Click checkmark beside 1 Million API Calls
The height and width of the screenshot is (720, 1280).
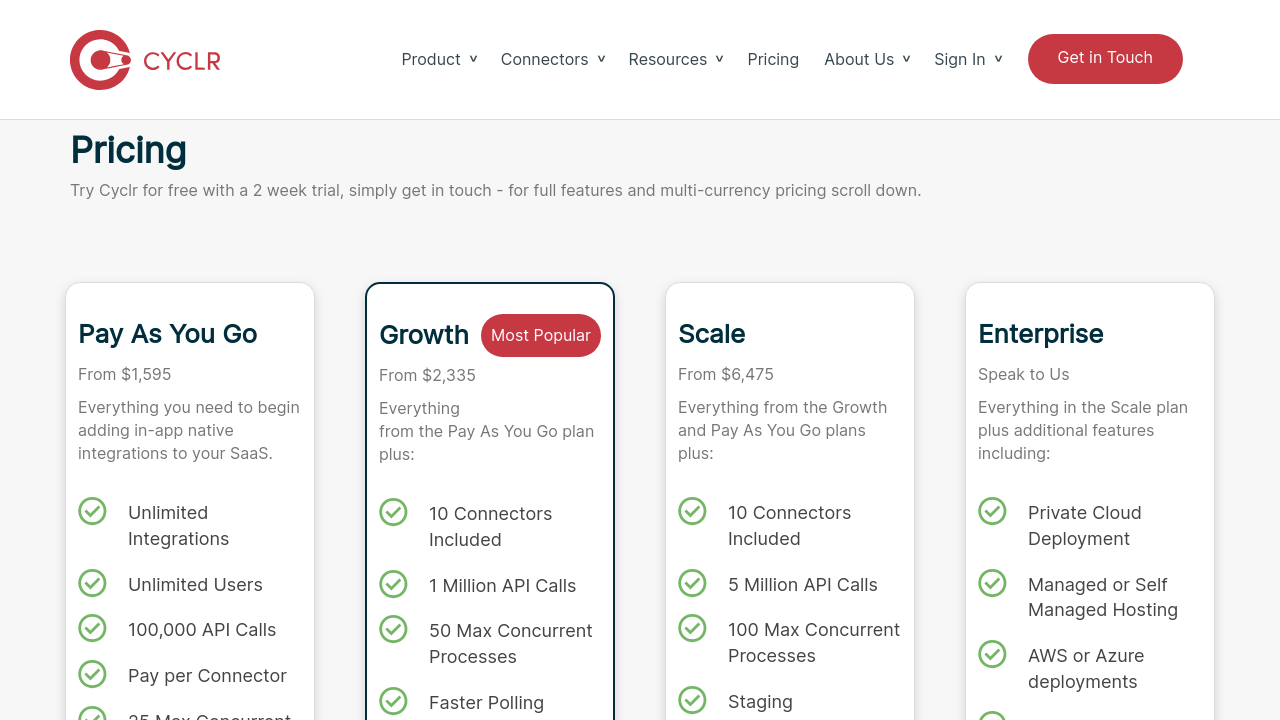[x=393, y=584]
